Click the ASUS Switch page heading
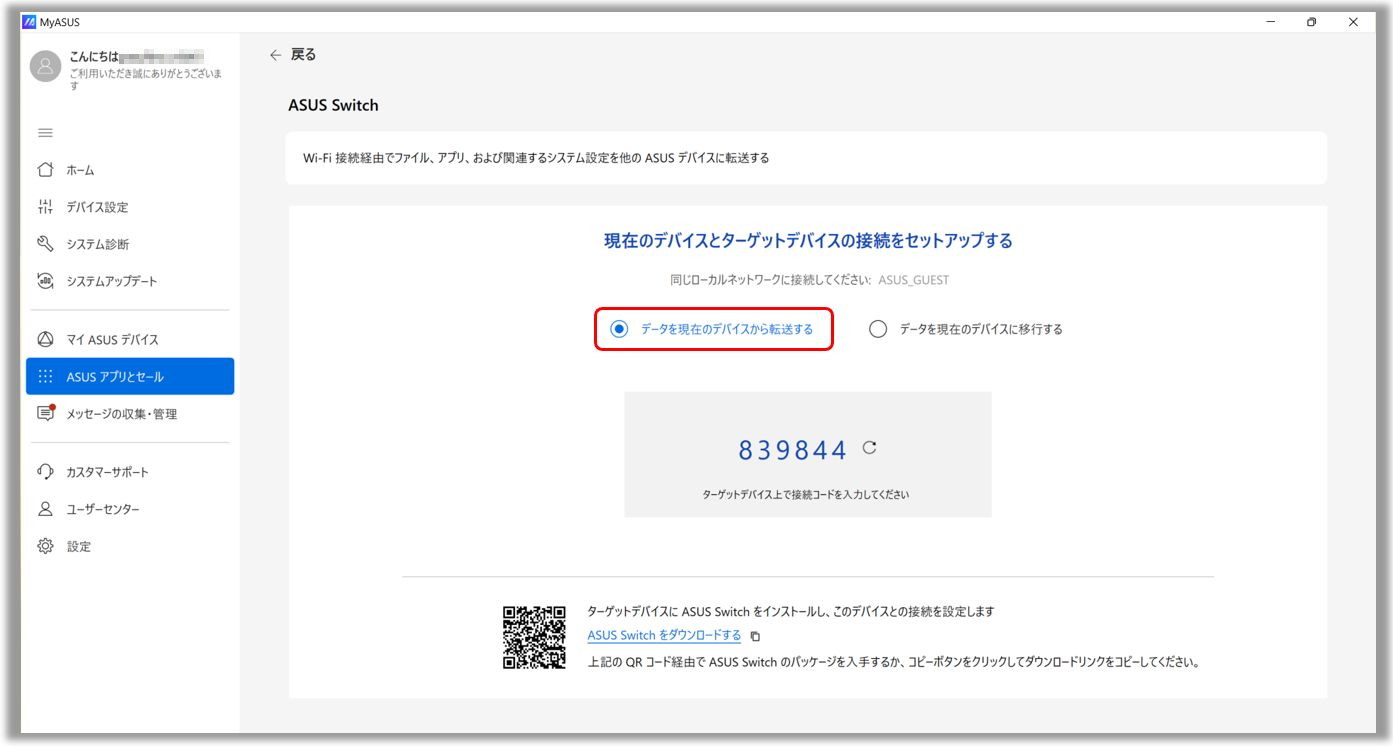This screenshot has height=746, width=1393. [x=333, y=105]
